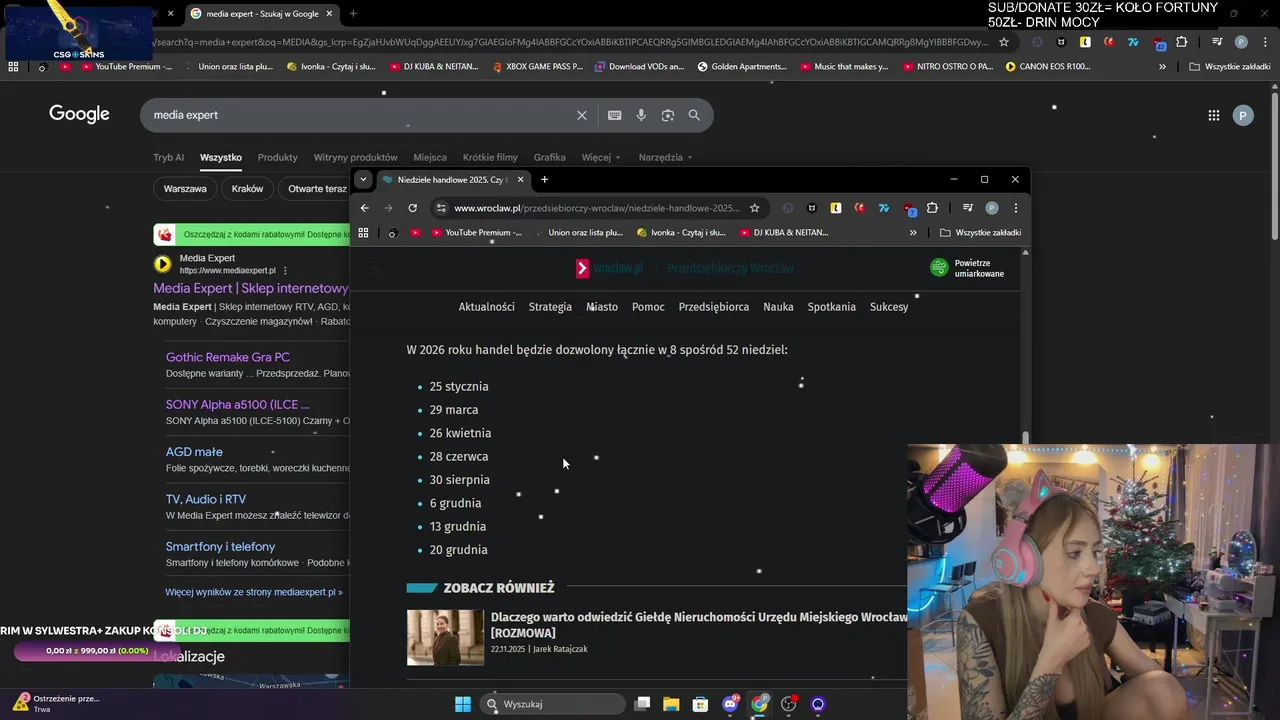Open Nauka menu item

778,307
